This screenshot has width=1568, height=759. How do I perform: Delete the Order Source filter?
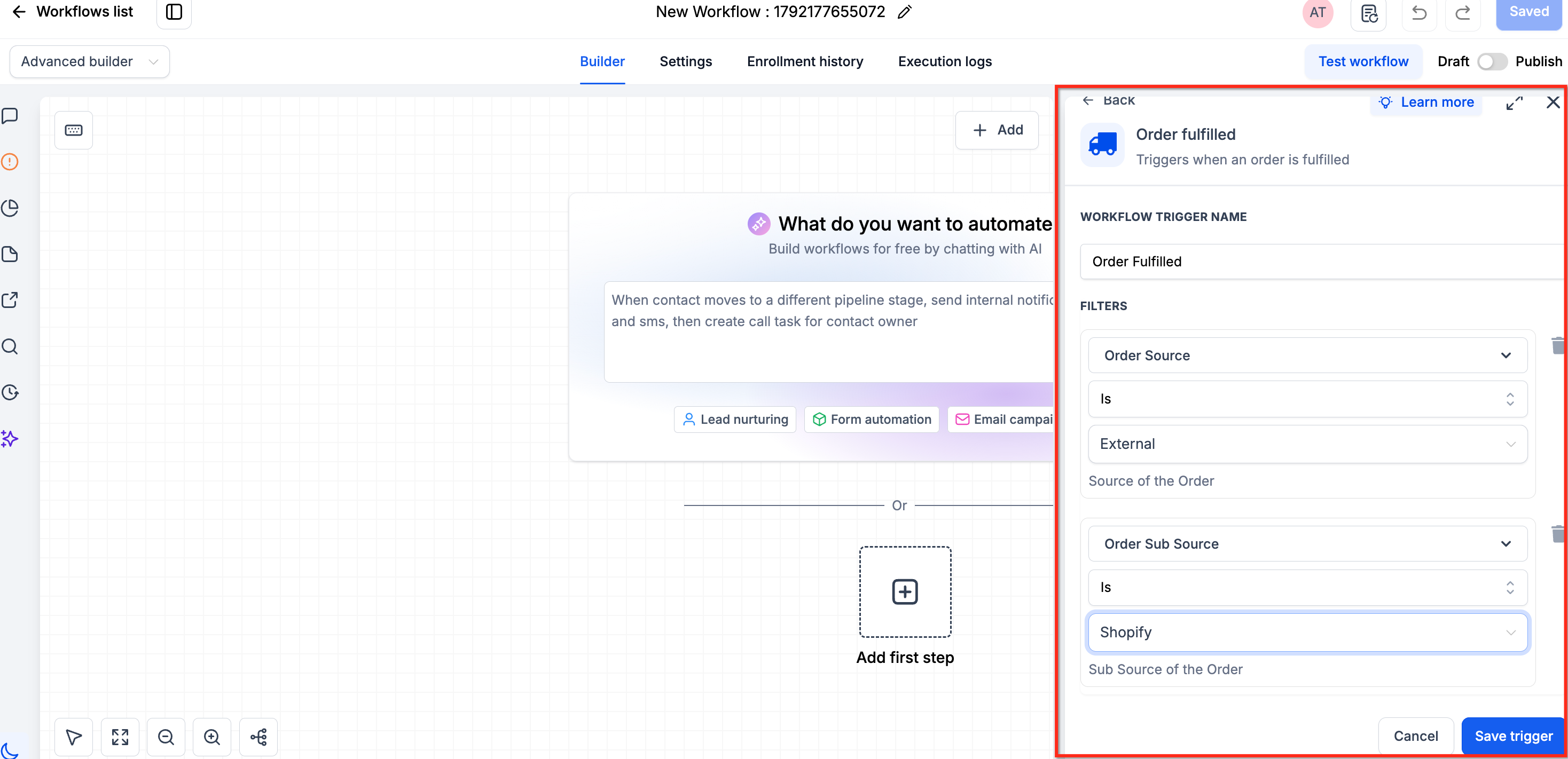[1558, 345]
